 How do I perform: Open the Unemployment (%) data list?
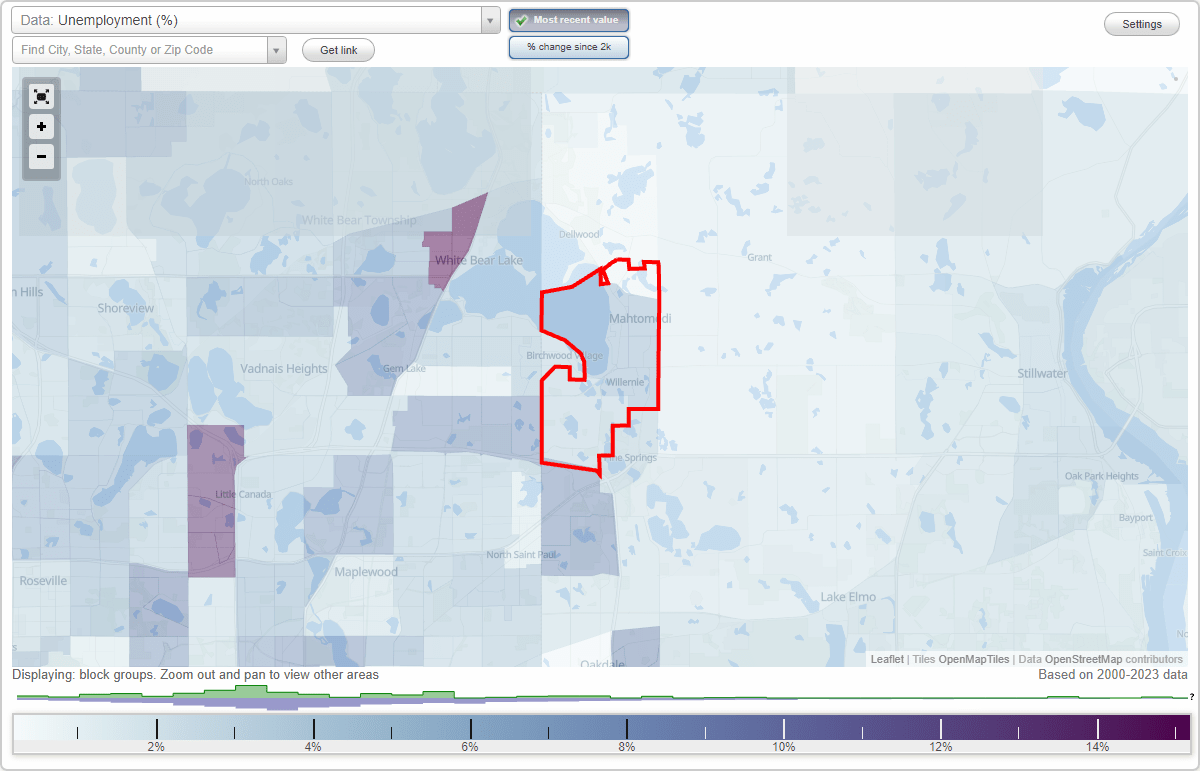(250, 19)
